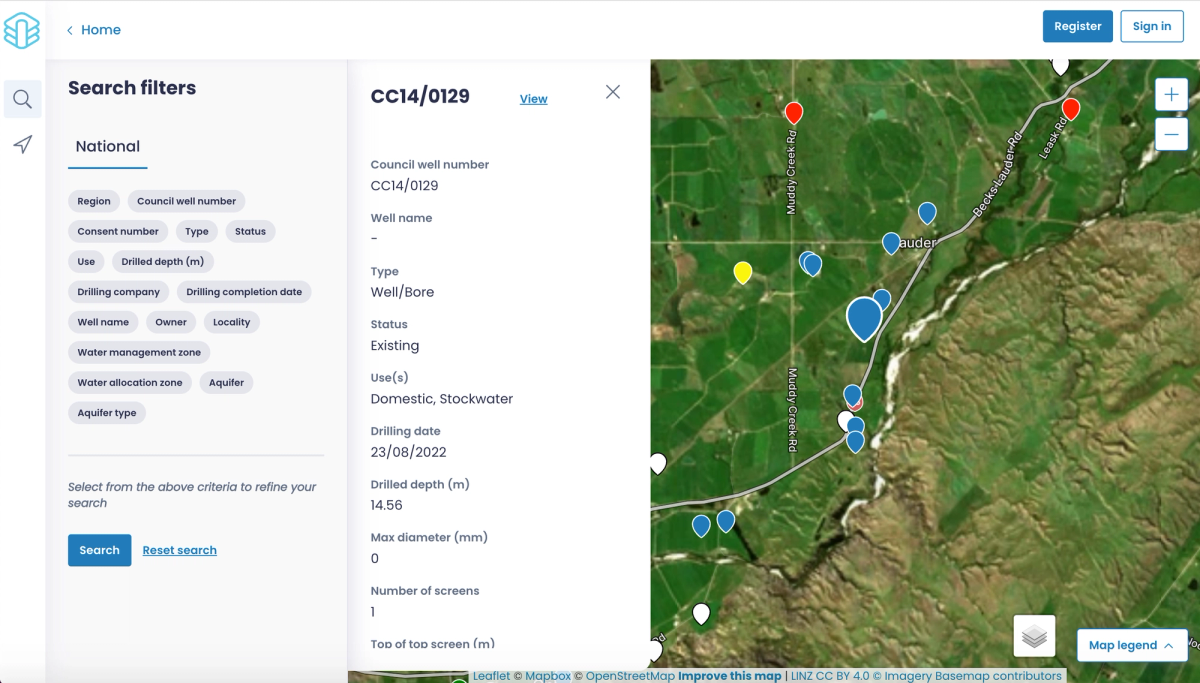This screenshot has height=683, width=1200.
Task: Open the map layers switcher
Action: tap(1034, 636)
